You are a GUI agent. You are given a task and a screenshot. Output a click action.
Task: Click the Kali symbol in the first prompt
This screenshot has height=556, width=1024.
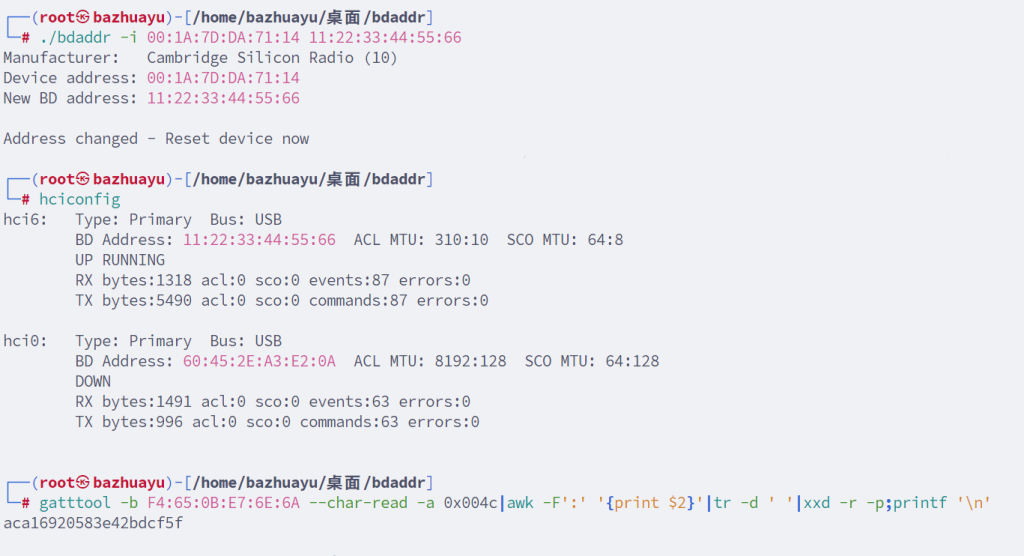[83, 17]
